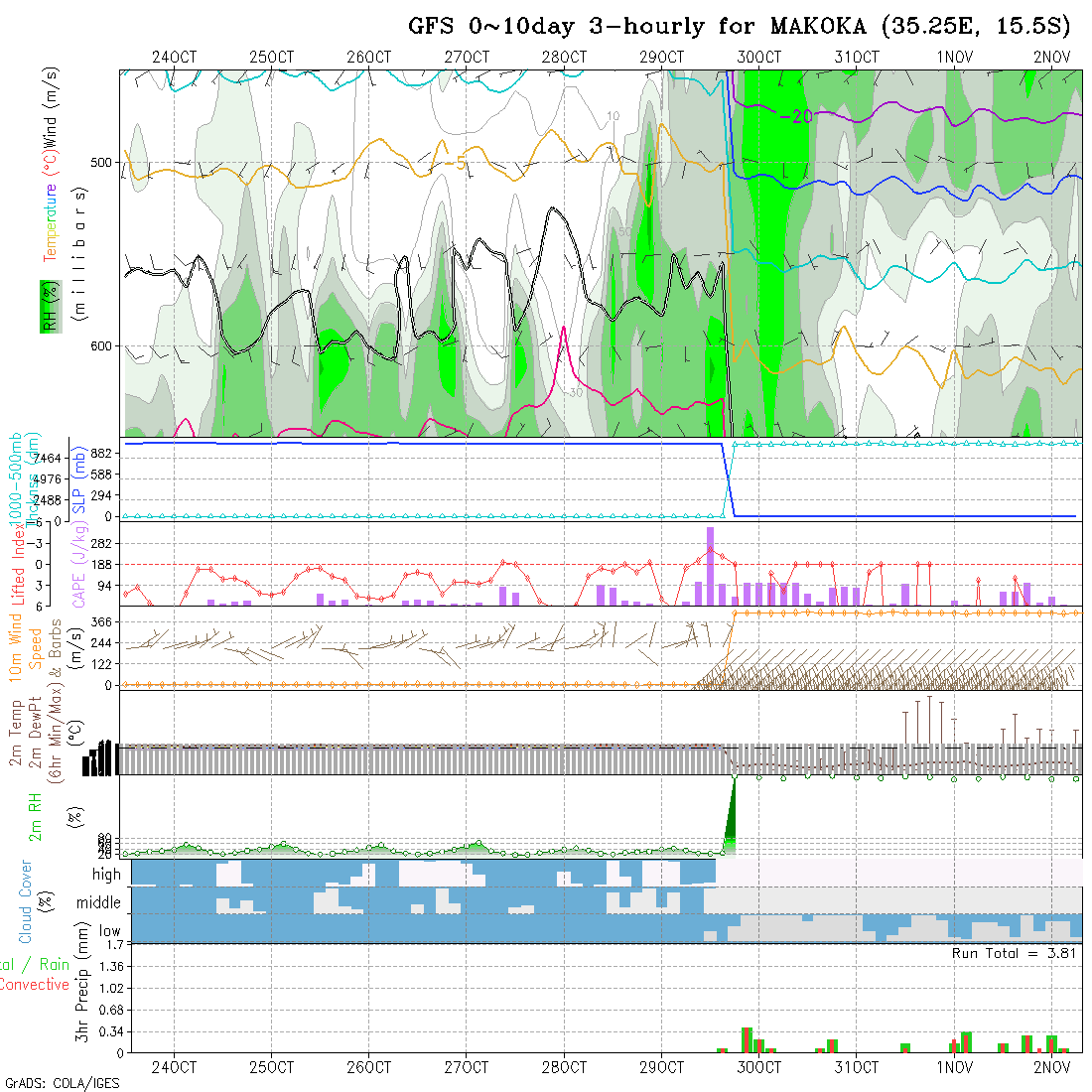Image resolution: width=1092 pixels, height=1092 pixels.
Task: Click the "low" cloud cover row label
Action: (x=109, y=930)
